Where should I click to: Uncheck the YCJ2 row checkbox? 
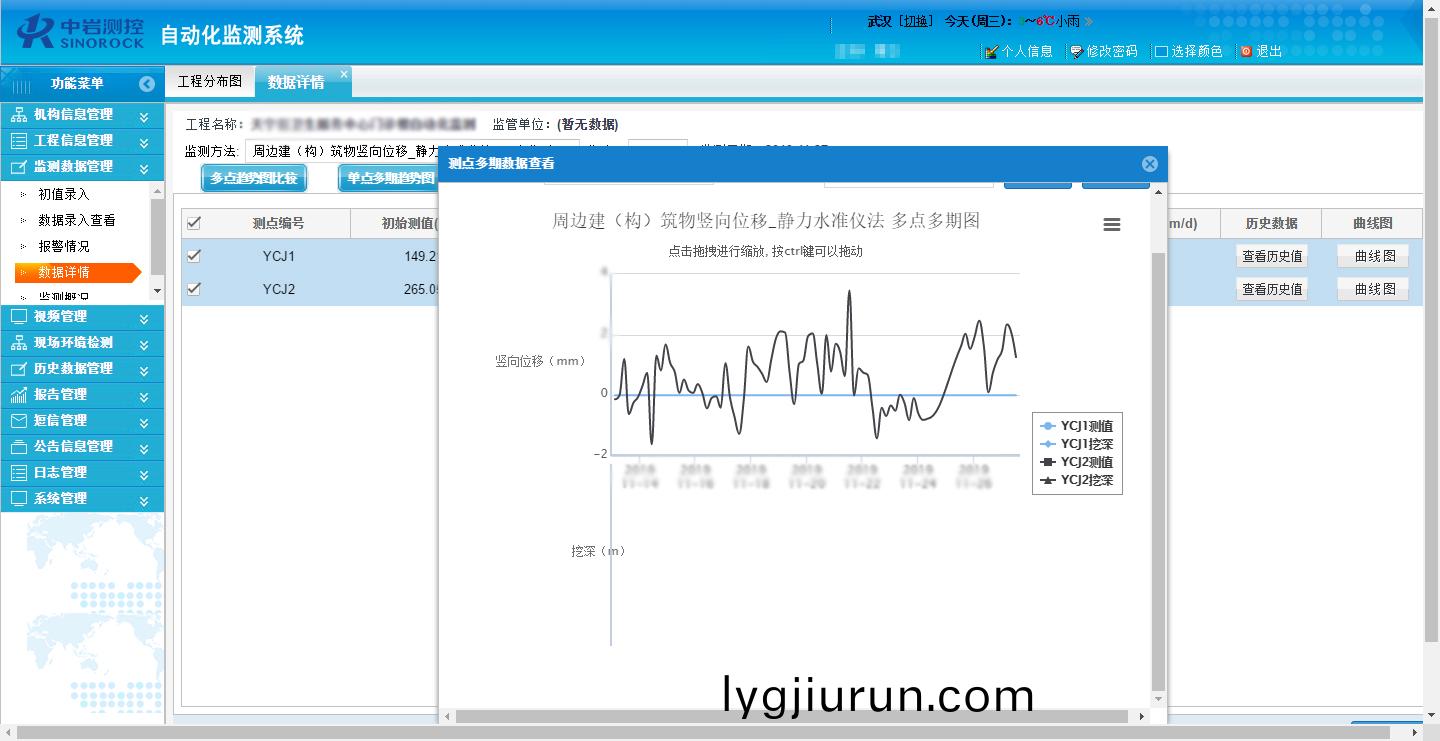194,289
